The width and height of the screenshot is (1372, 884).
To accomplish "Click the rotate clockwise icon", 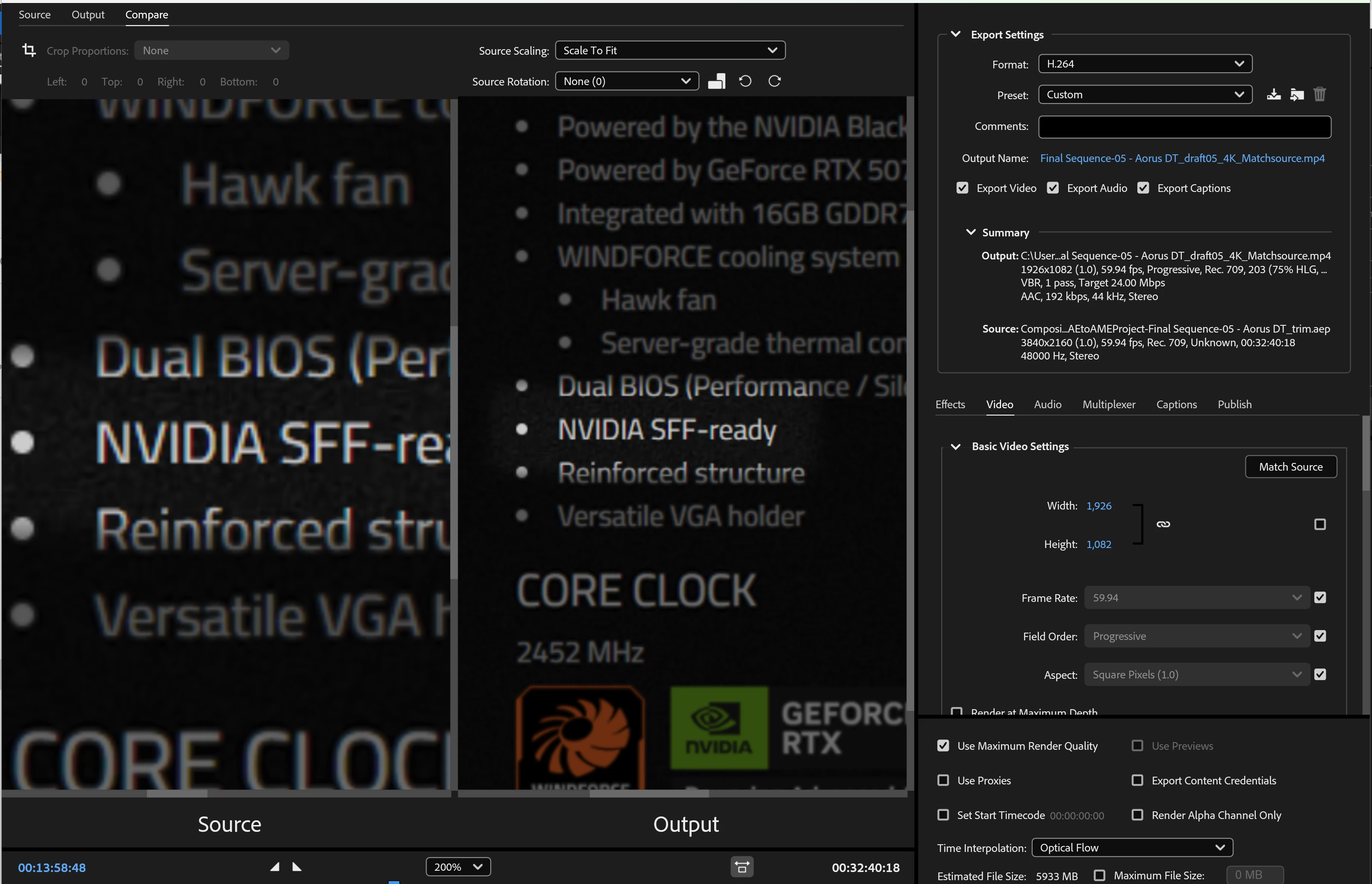I will tap(774, 81).
